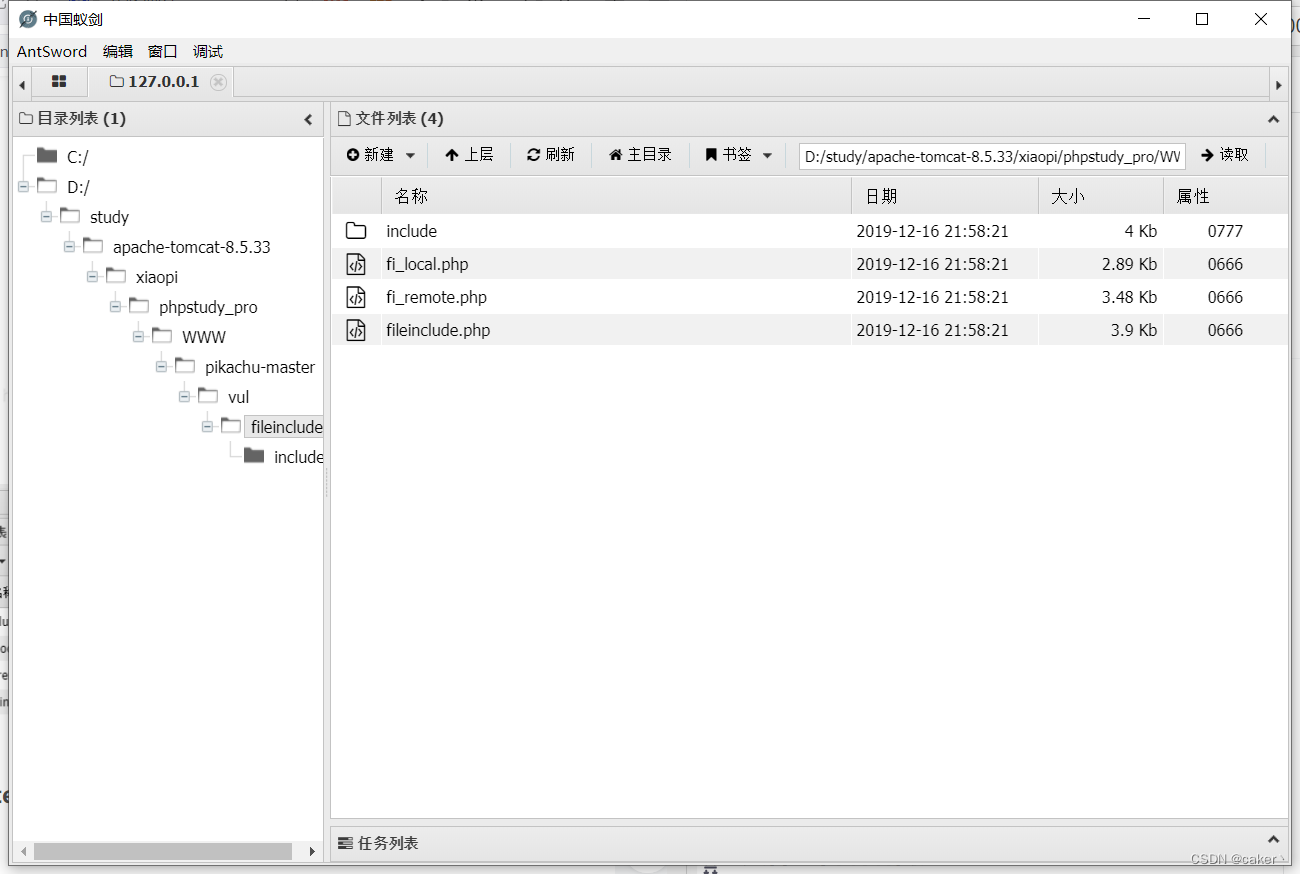The height and width of the screenshot is (874, 1300).
Task: Collapse the phpstudy_pro tree node
Action: [x=115, y=307]
